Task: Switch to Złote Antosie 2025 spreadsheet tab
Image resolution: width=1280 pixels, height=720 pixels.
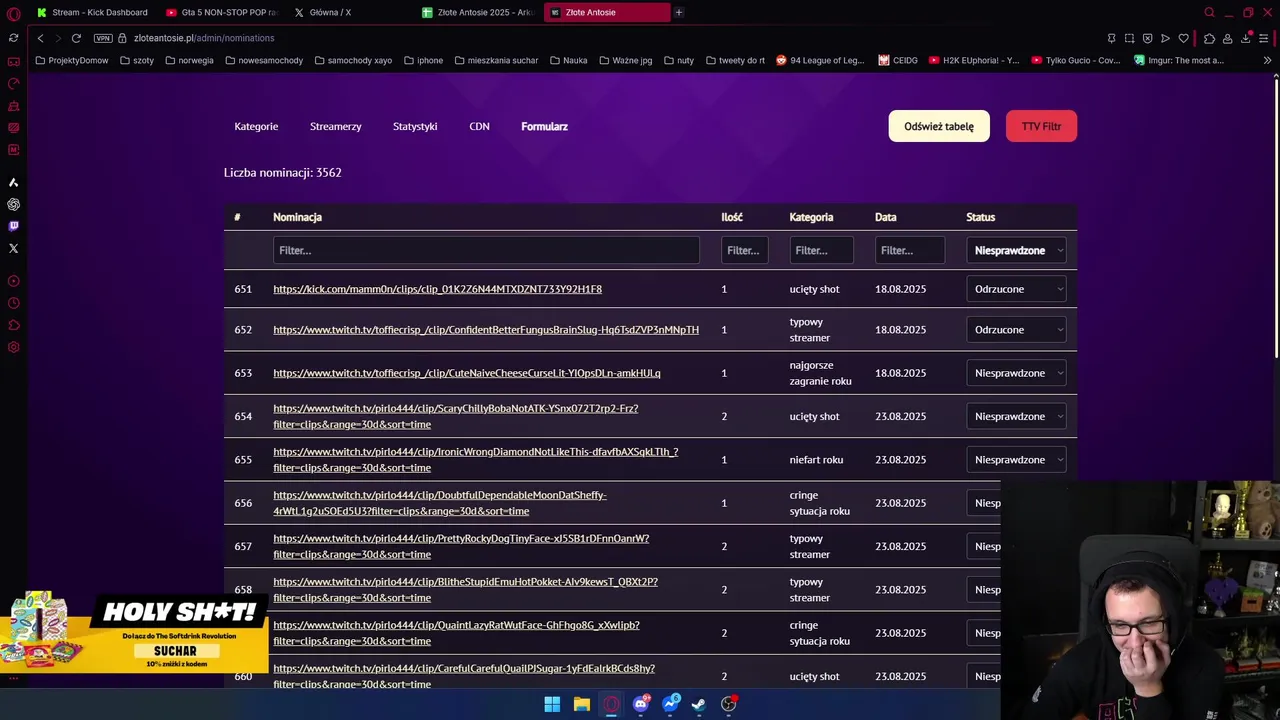Action: [479, 13]
